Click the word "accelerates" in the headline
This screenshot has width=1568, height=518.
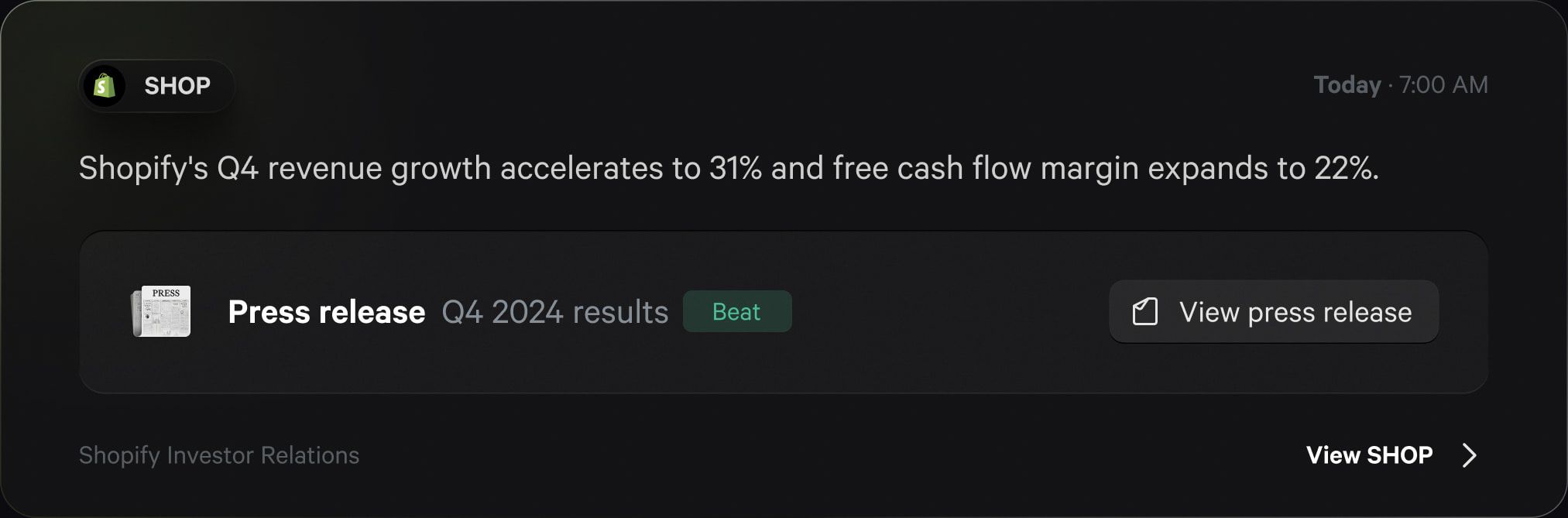point(582,169)
